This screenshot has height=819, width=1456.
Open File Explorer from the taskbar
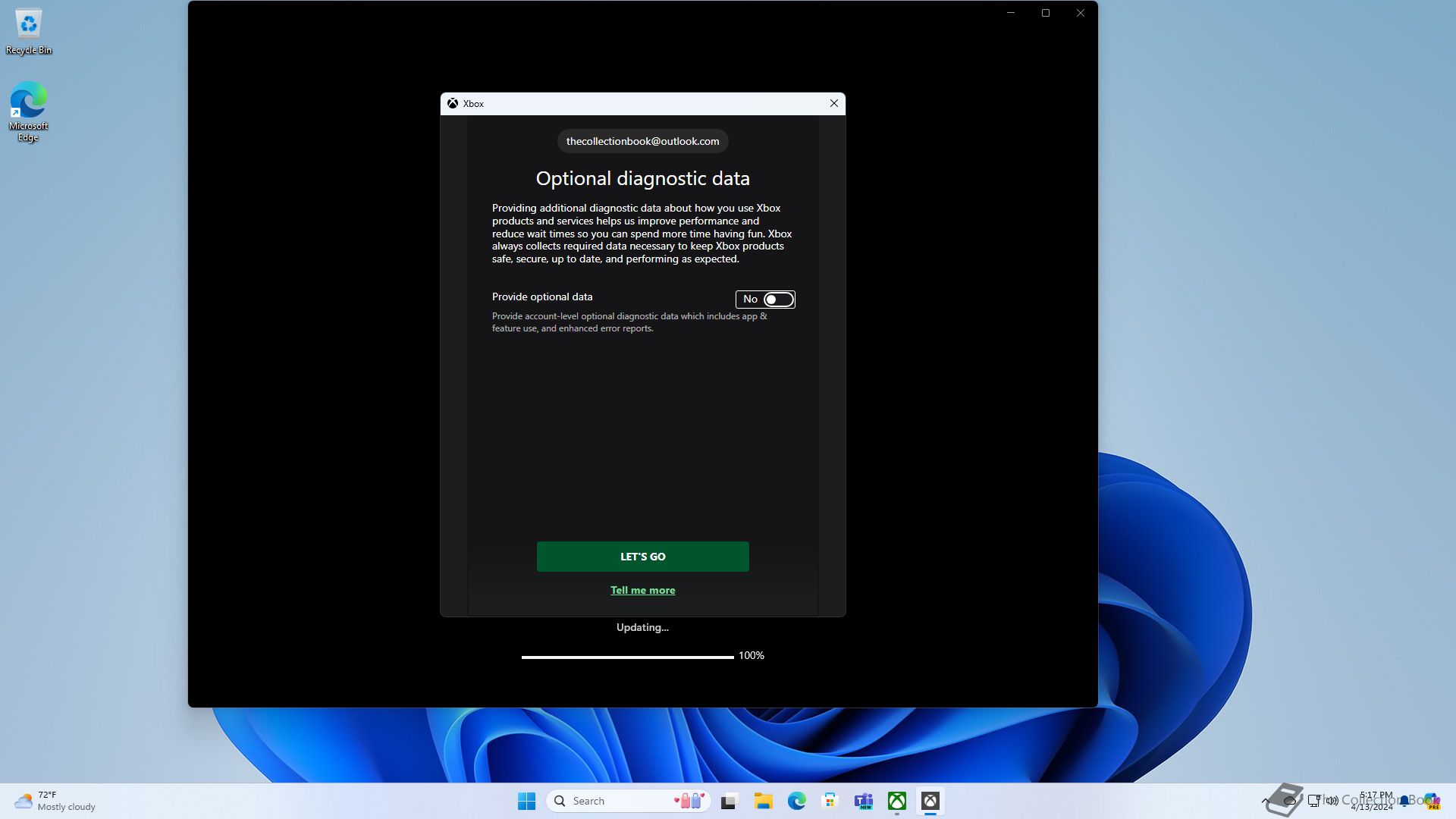(x=763, y=801)
